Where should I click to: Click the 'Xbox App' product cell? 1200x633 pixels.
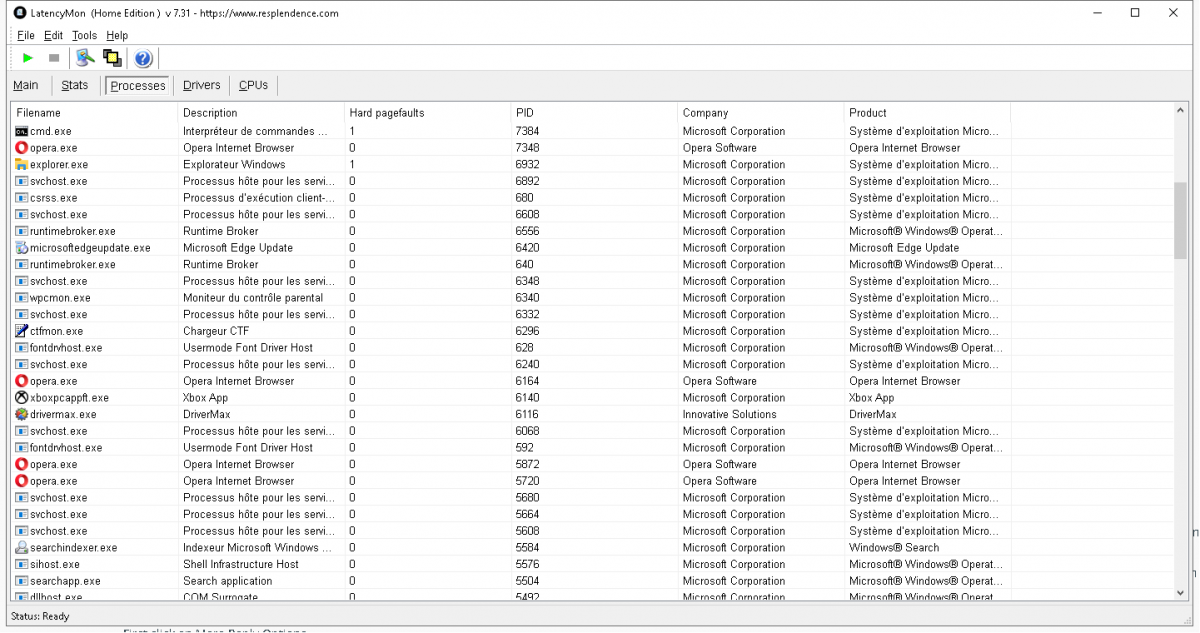pos(872,398)
